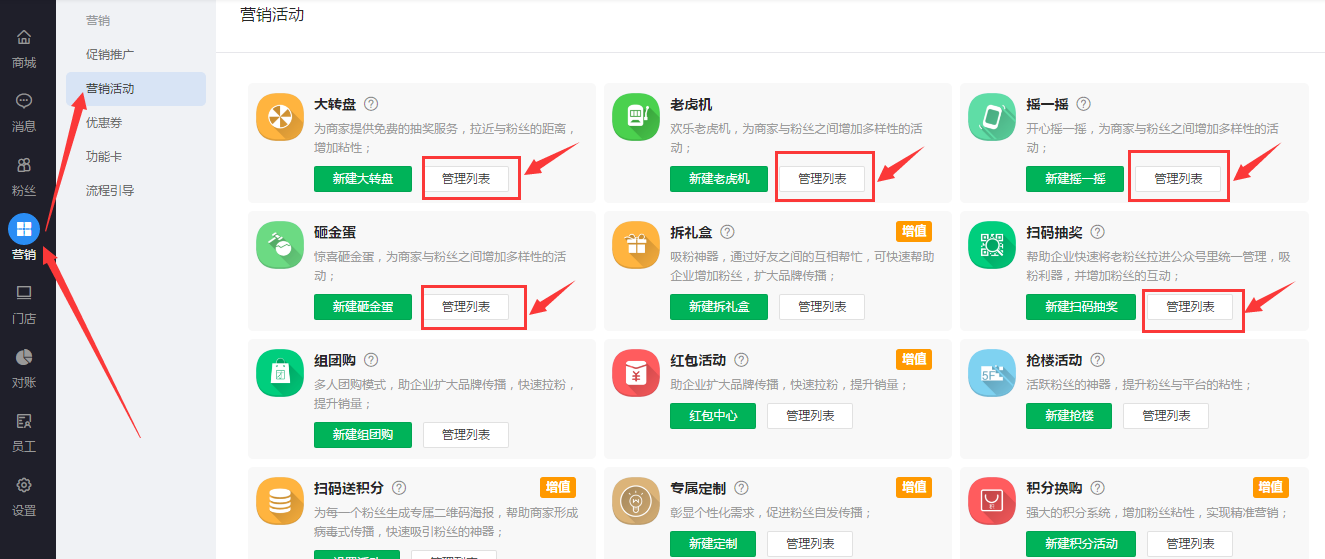Image resolution: width=1325 pixels, height=559 pixels.
Task: Click the 大转盘 orange wheel icon
Action: point(279,118)
